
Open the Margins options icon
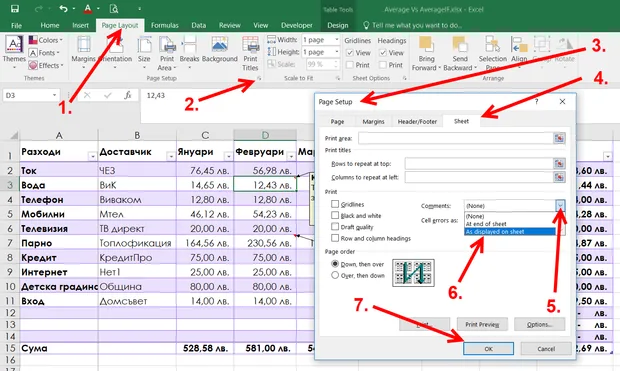tap(83, 45)
